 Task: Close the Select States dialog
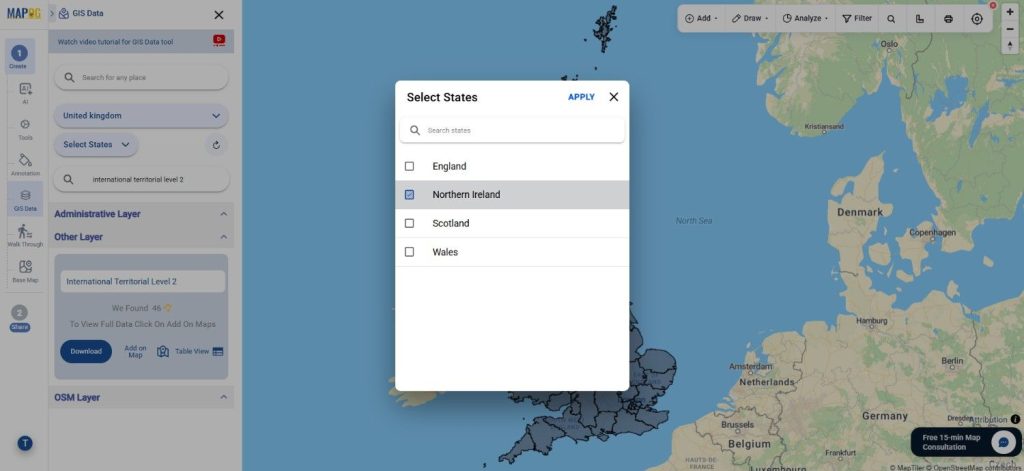(614, 97)
